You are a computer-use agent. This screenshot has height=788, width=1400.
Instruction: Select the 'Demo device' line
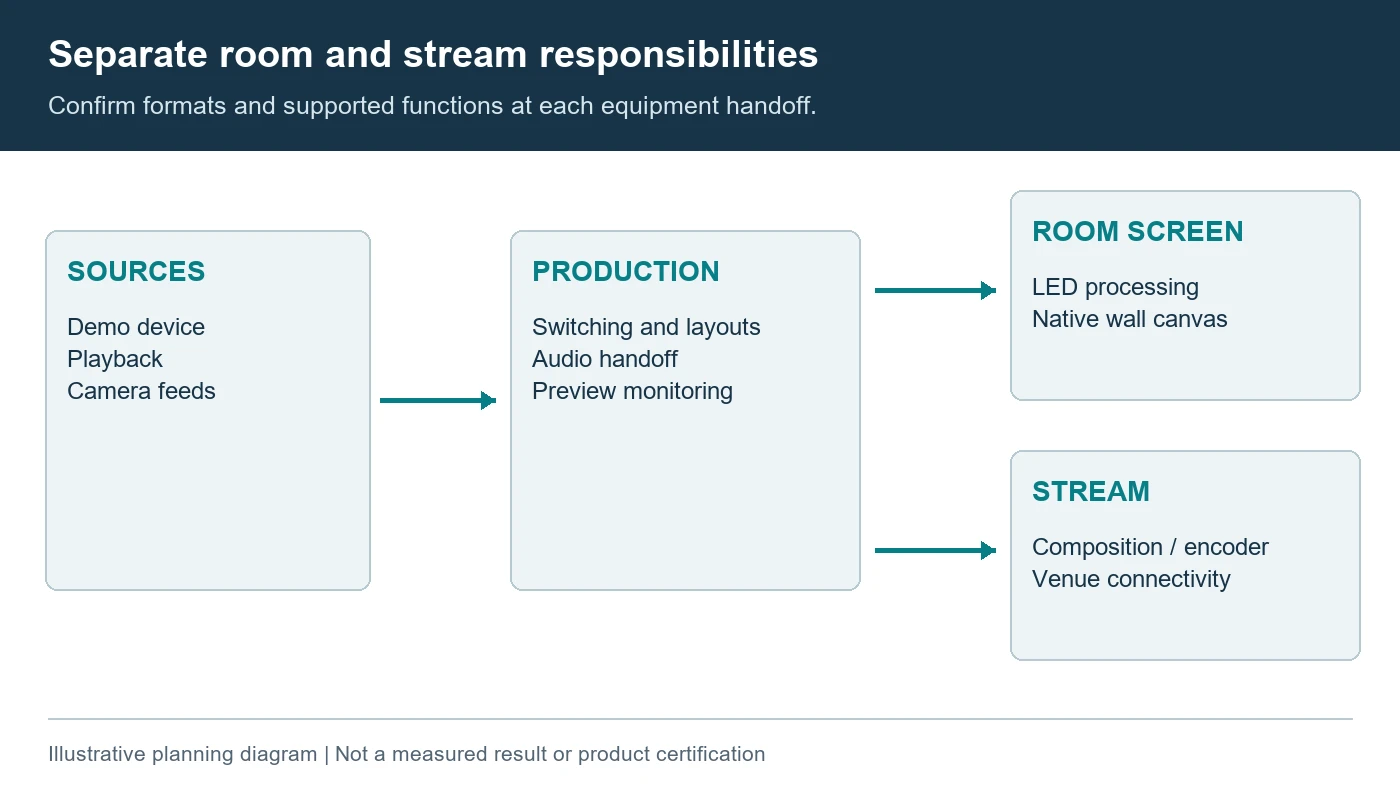coord(136,327)
